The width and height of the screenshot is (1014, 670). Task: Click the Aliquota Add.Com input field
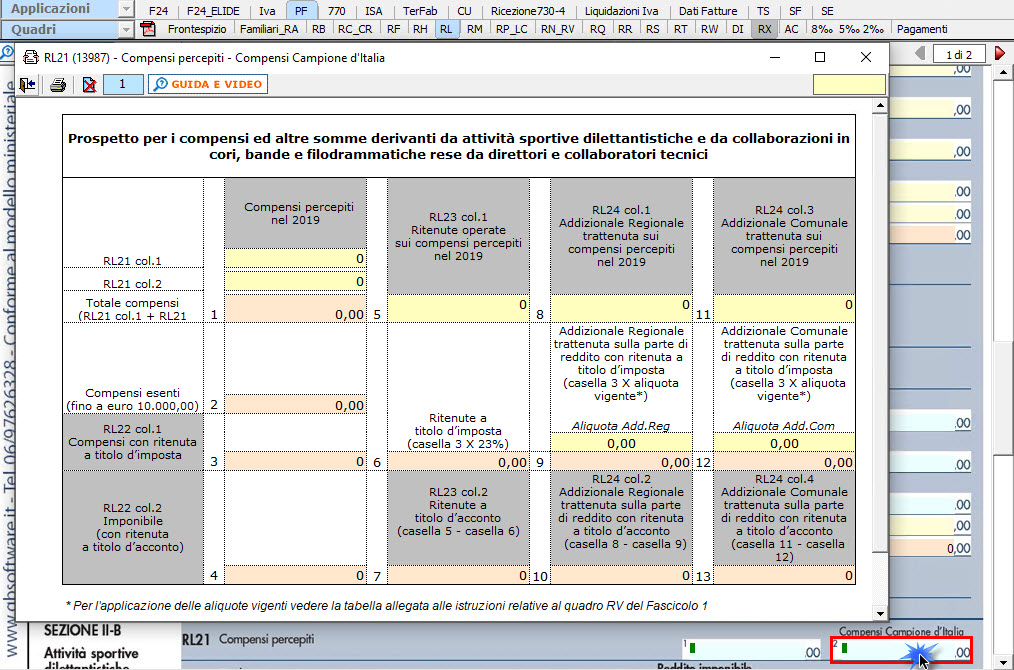[x=784, y=443]
